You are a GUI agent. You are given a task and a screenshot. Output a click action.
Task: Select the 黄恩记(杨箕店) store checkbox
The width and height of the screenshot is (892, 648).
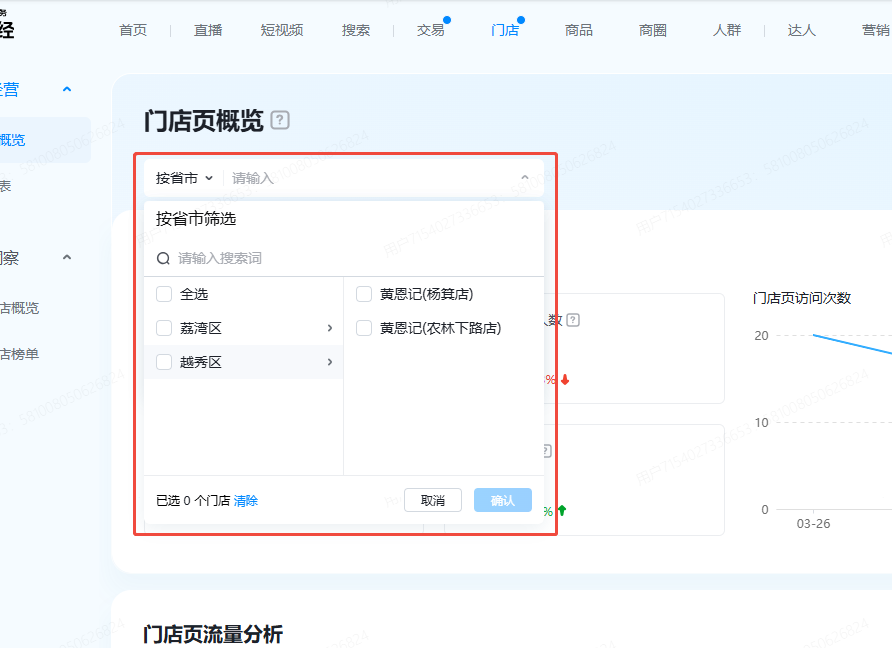(x=364, y=294)
